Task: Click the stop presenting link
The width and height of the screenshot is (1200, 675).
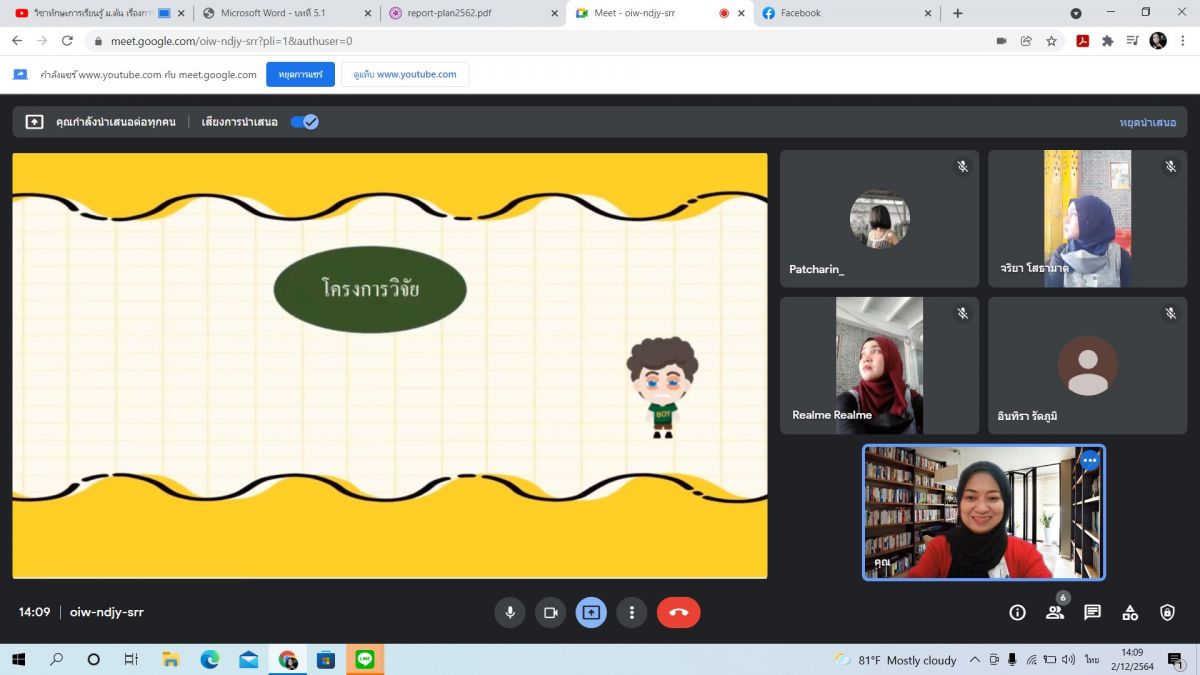Action: [x=1147, y=122]
